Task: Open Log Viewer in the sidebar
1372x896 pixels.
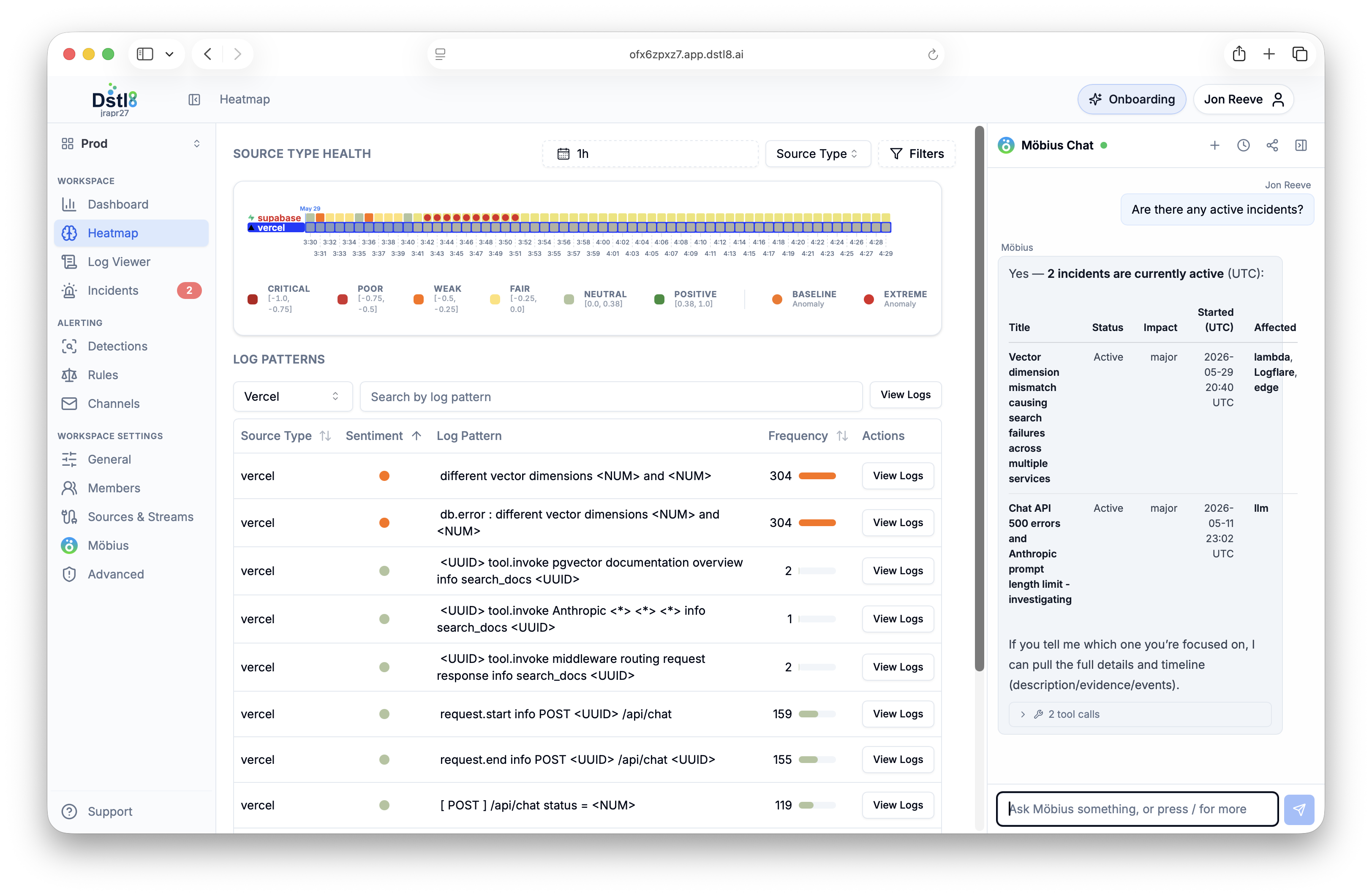Action: (x=131, y=262)
